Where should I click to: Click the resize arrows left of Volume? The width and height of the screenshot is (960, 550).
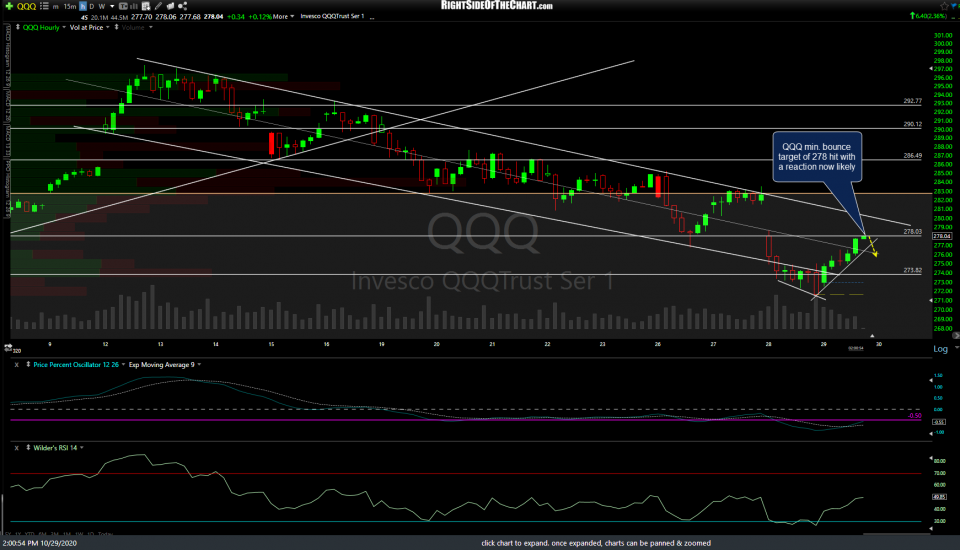116,28
